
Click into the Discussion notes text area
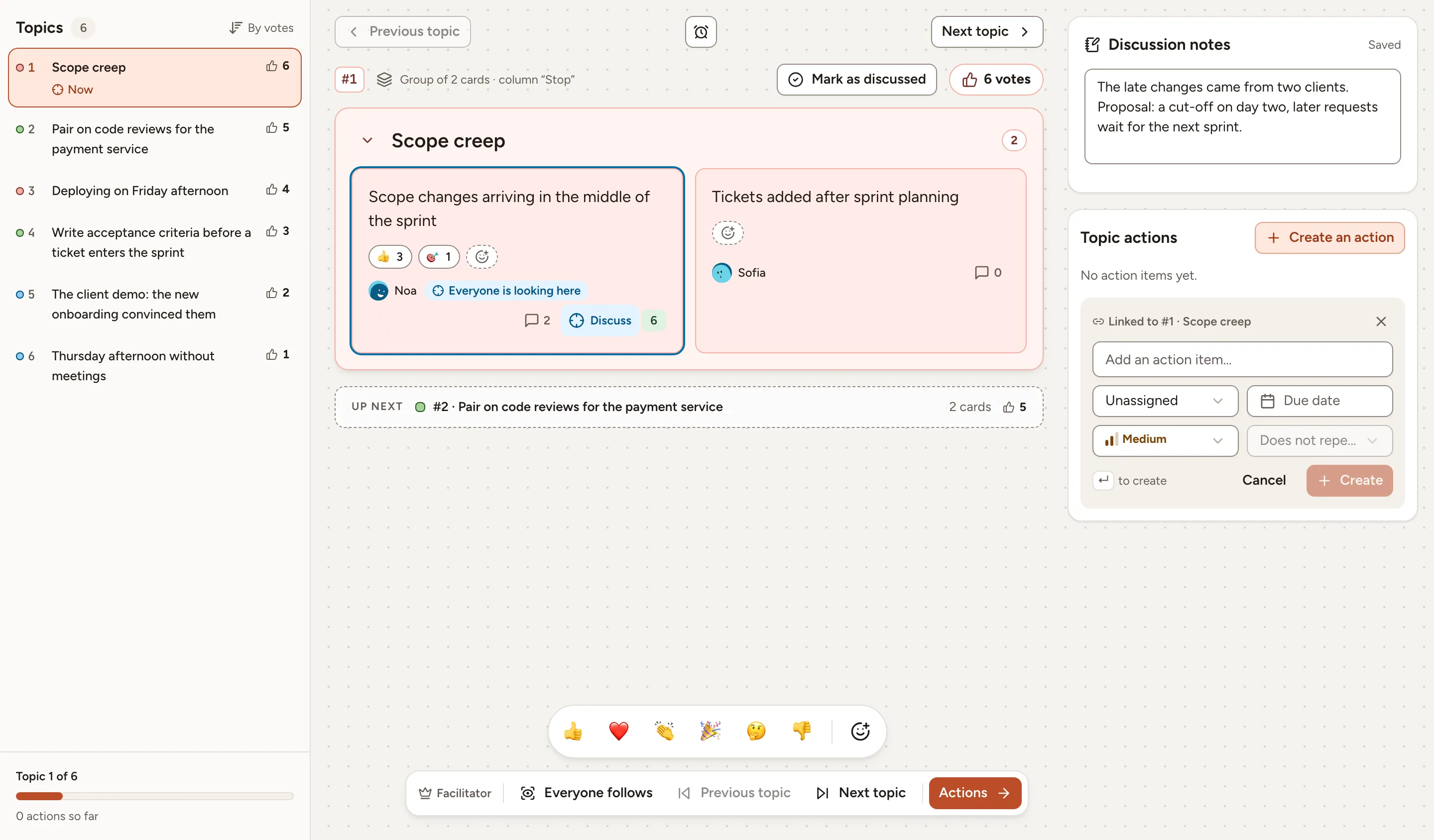click(x=1242, y=116)
